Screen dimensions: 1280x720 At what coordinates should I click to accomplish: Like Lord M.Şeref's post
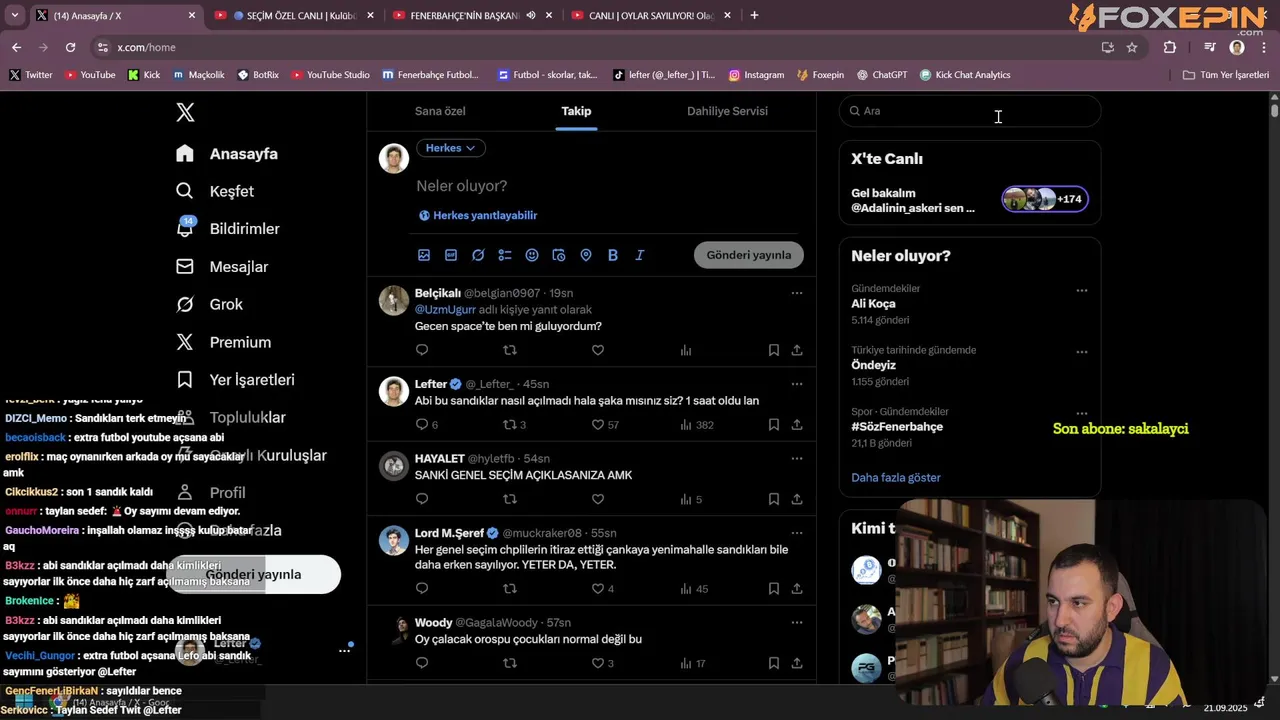(x=598, y=589)
